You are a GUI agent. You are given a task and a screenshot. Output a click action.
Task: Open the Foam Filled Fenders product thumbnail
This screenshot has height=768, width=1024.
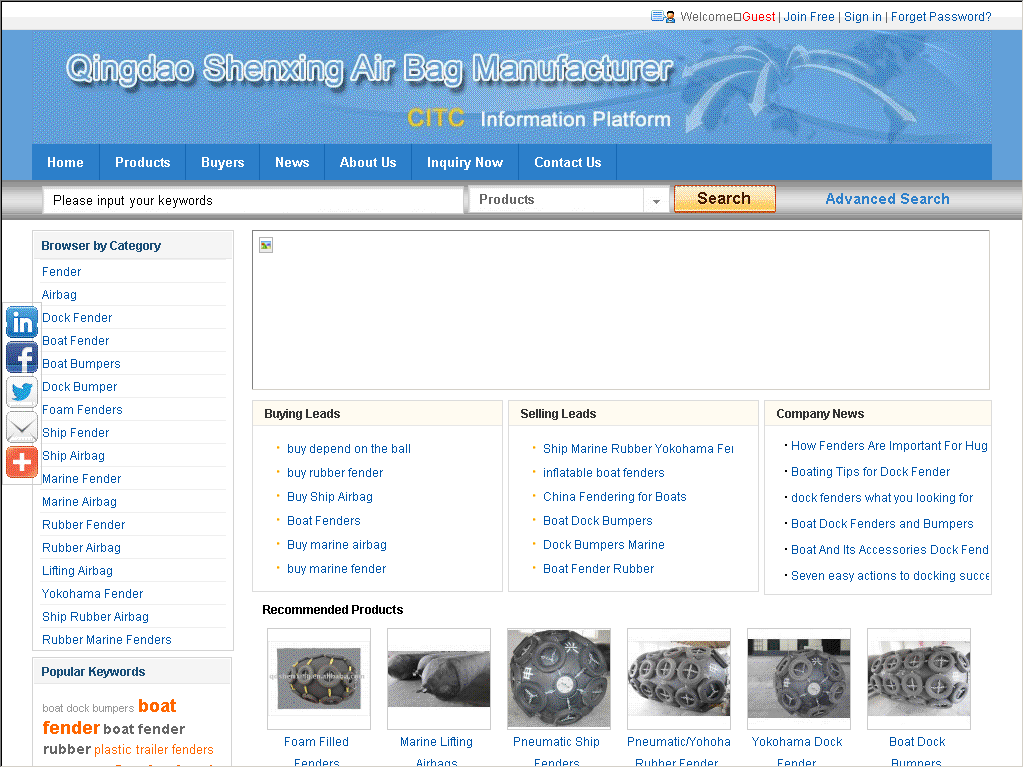click(x=319, y=679)
